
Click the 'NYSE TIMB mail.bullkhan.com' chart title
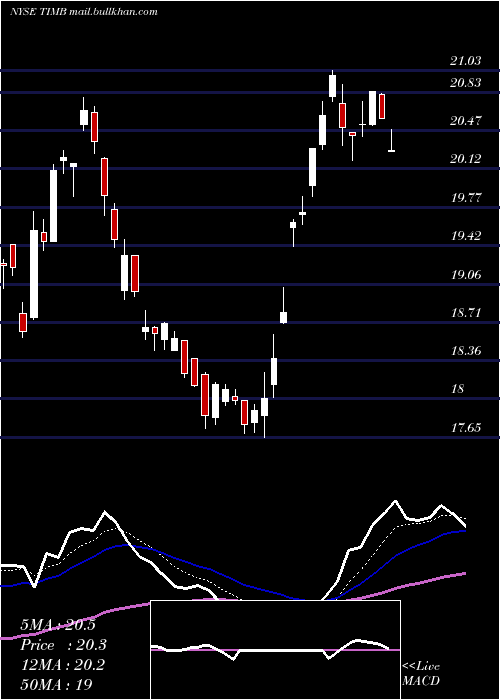click(83, 12)
